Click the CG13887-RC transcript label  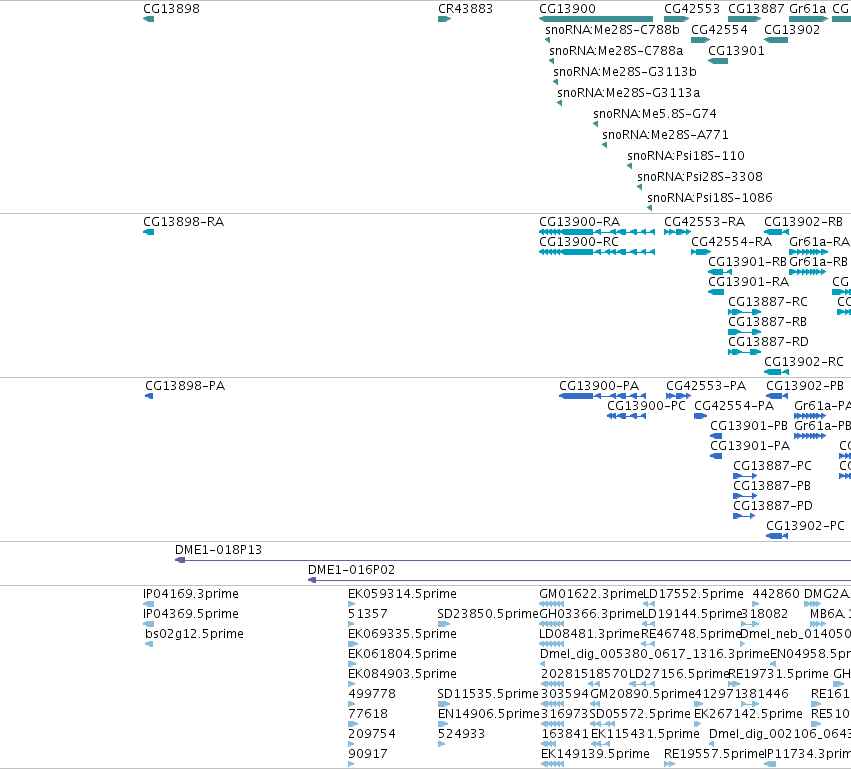tap(767, 302)
